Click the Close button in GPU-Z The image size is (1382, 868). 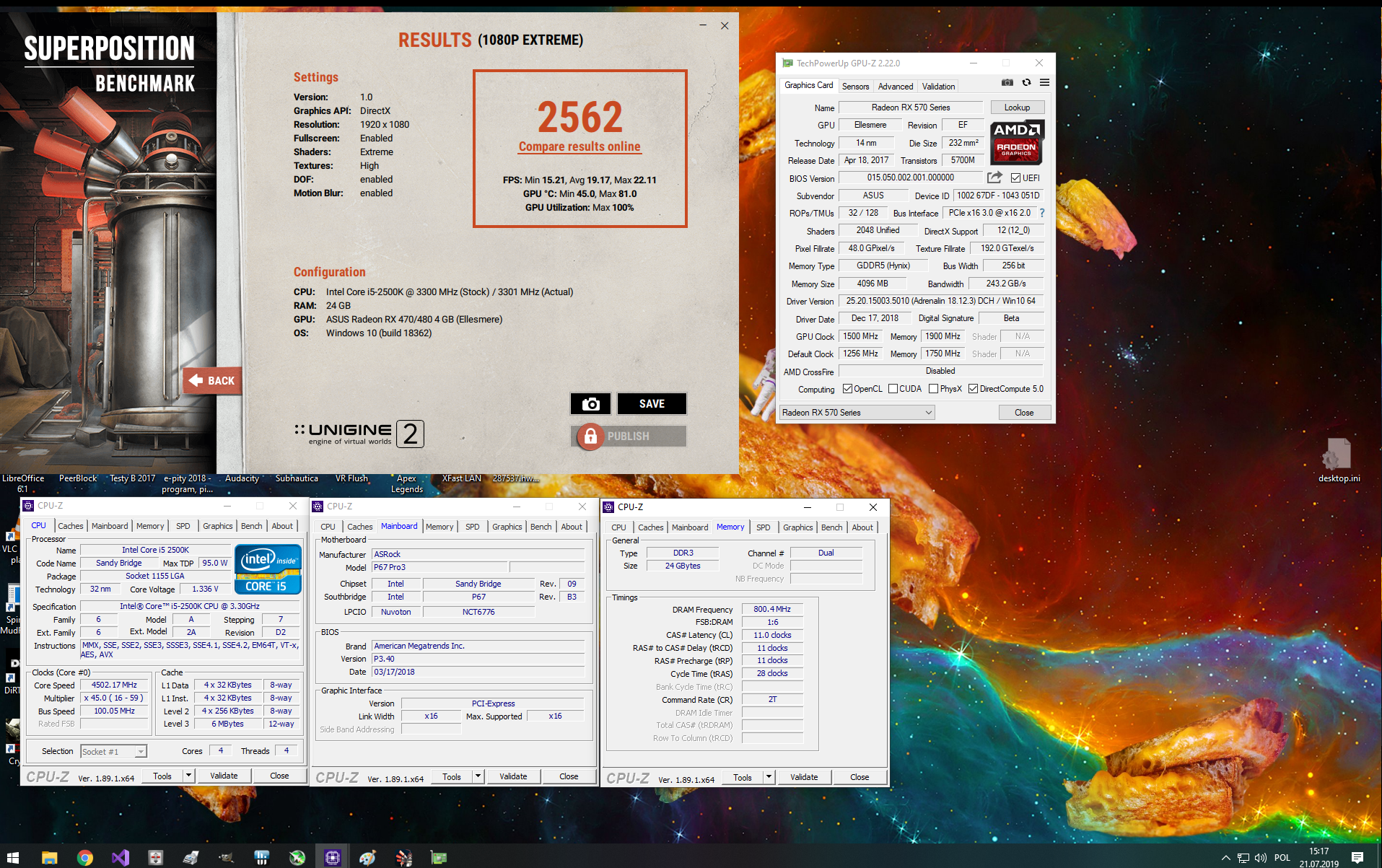point(1024,413)
